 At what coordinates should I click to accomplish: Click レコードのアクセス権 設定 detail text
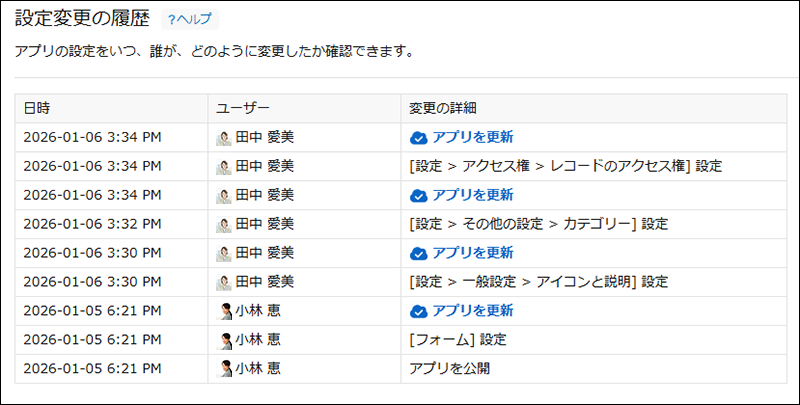tap(565, 166)
